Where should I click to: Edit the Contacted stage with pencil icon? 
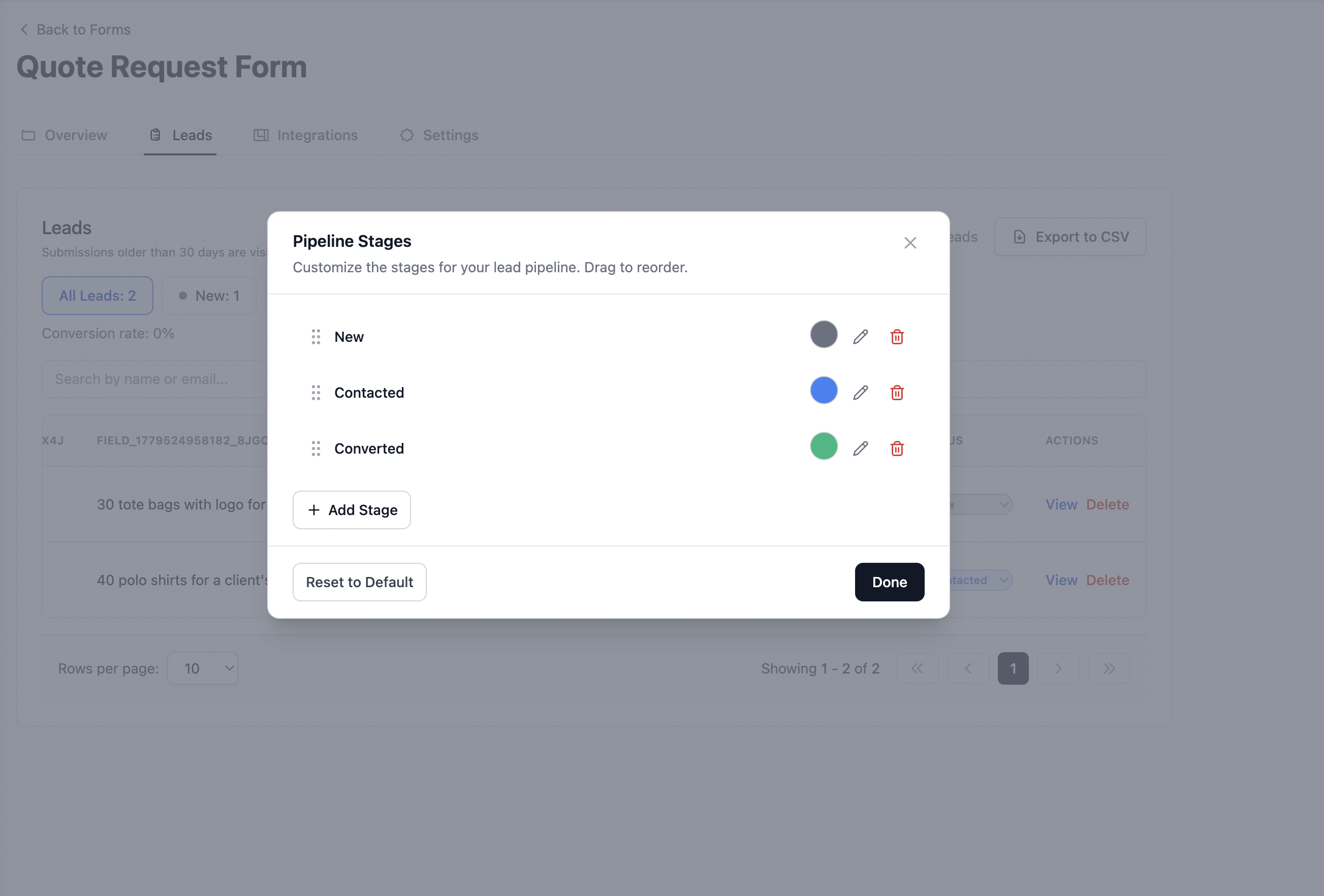point(860,393)
